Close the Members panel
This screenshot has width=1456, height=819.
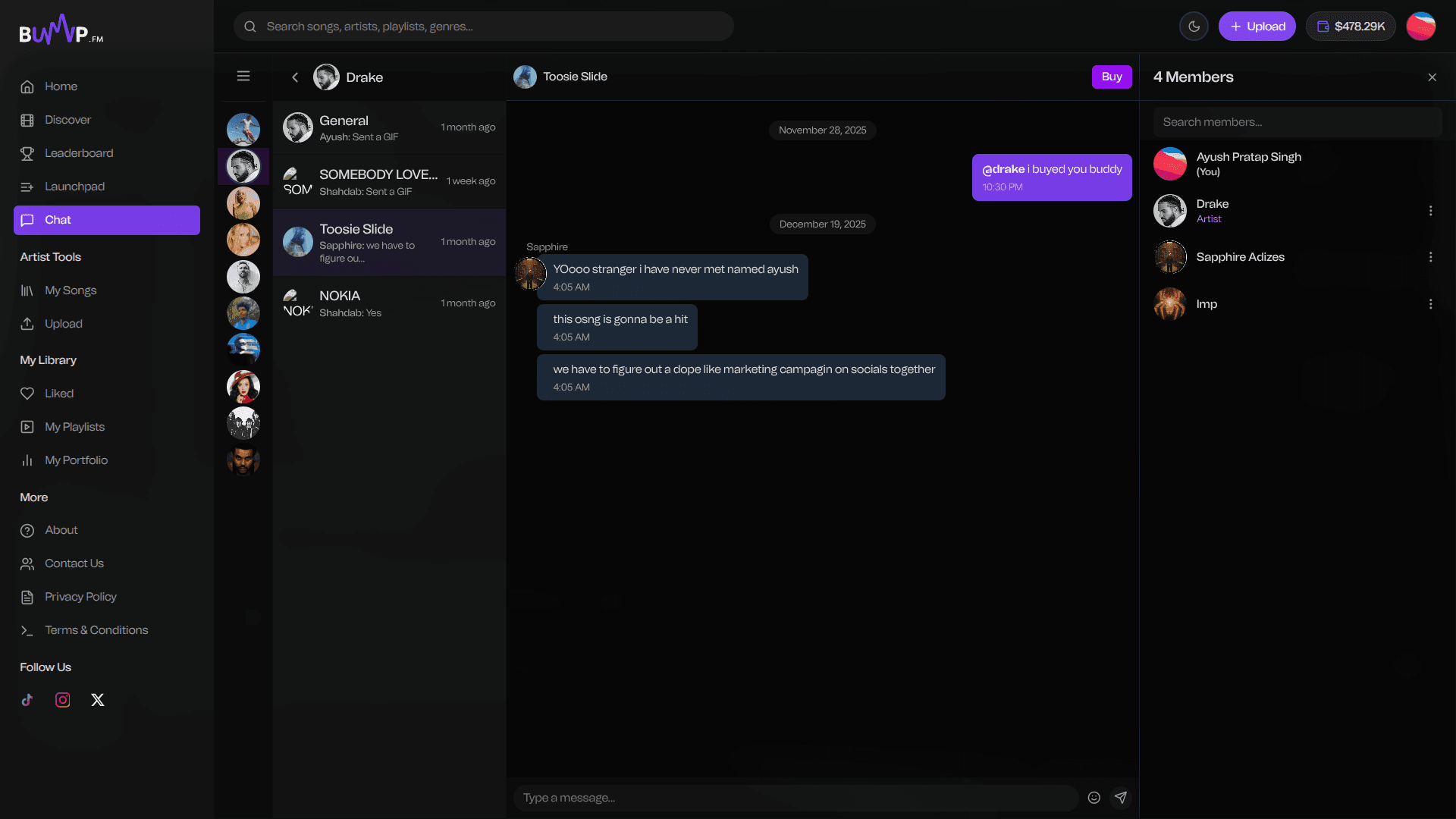(x=1432, y=77)
